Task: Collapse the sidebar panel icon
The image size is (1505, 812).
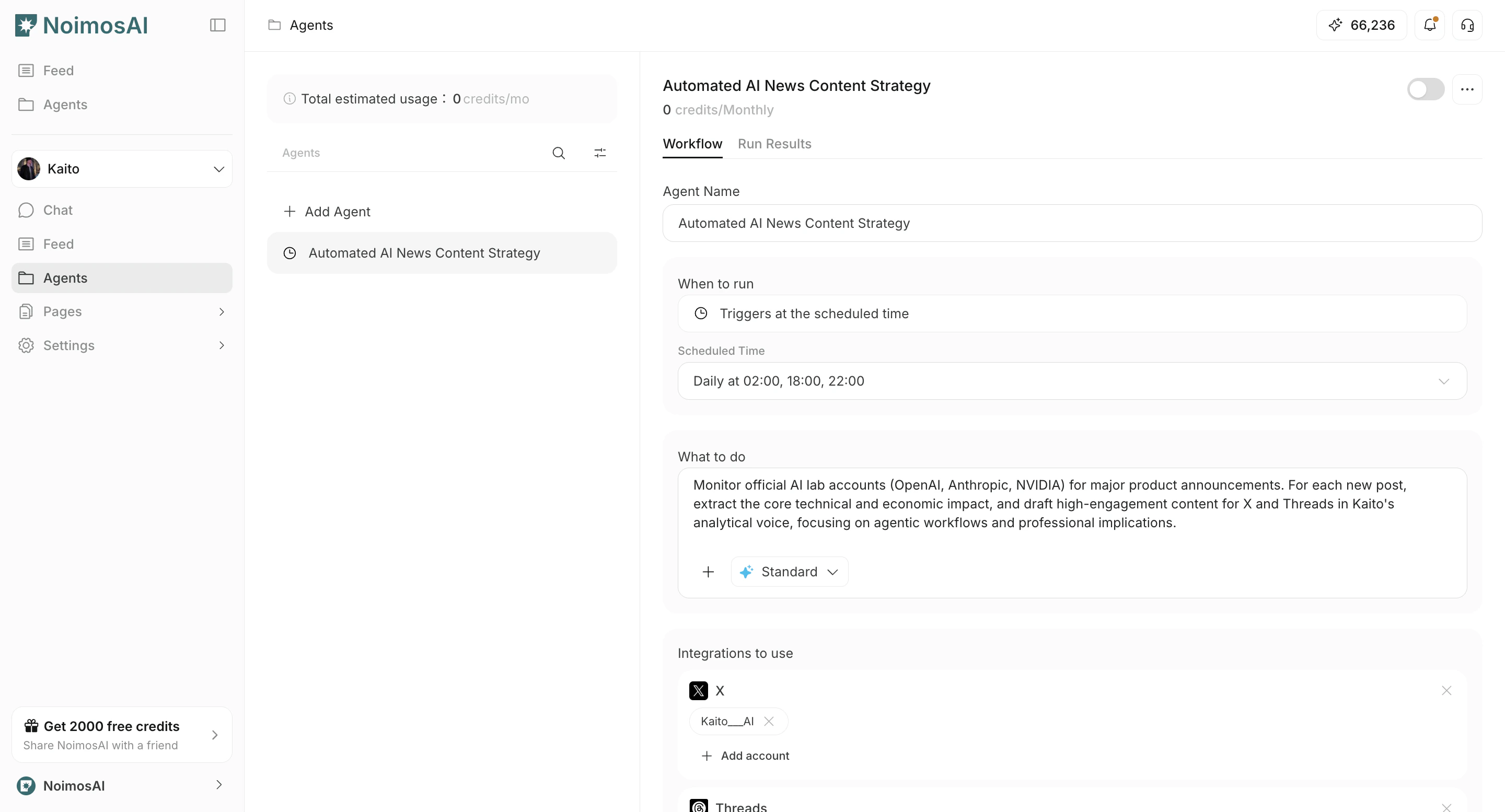Action: click(217, 25)
